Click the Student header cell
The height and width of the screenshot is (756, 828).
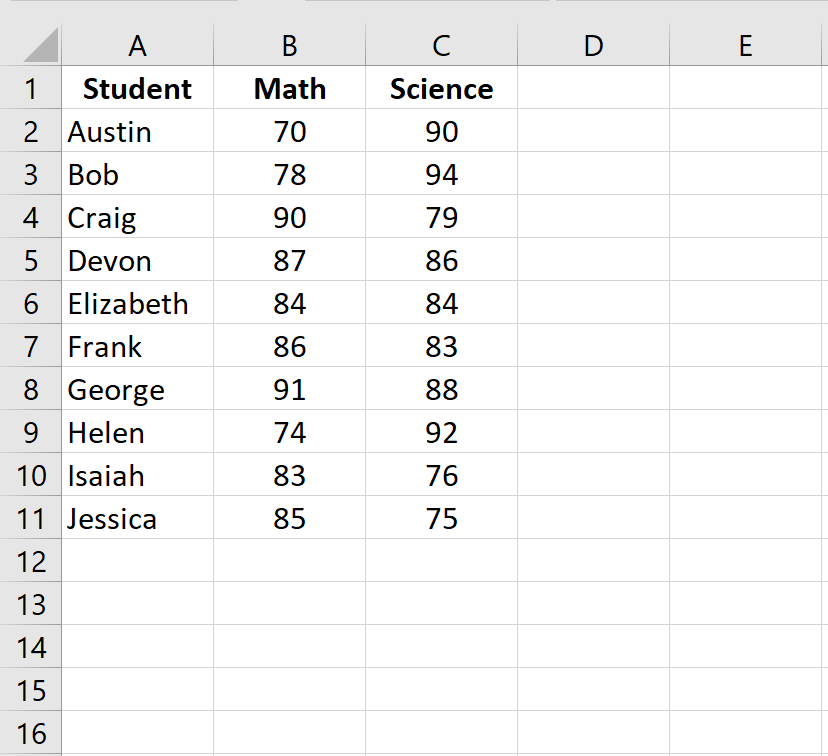137,88
